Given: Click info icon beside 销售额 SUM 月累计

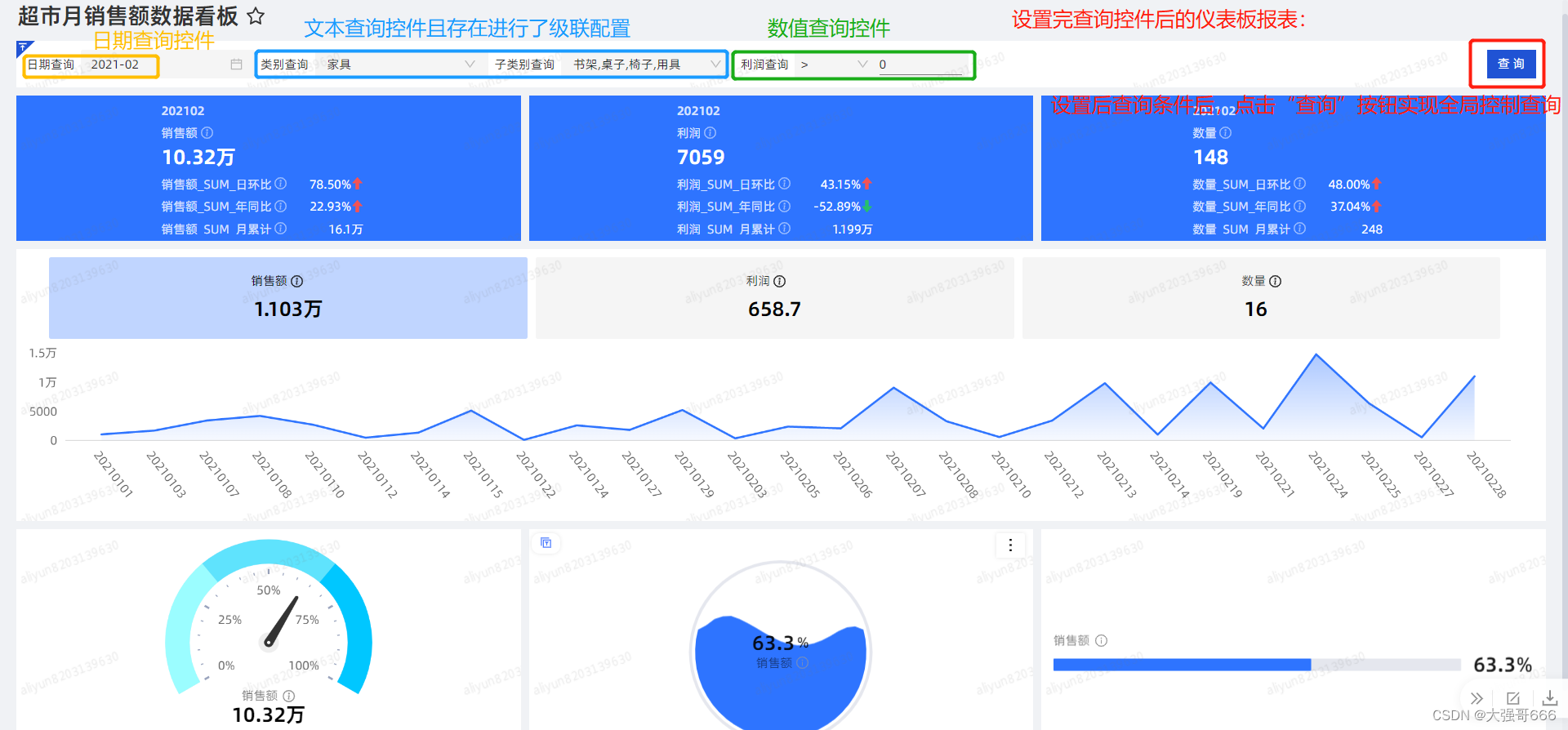Looking at the screenshot, I should (x=281, y=229).
